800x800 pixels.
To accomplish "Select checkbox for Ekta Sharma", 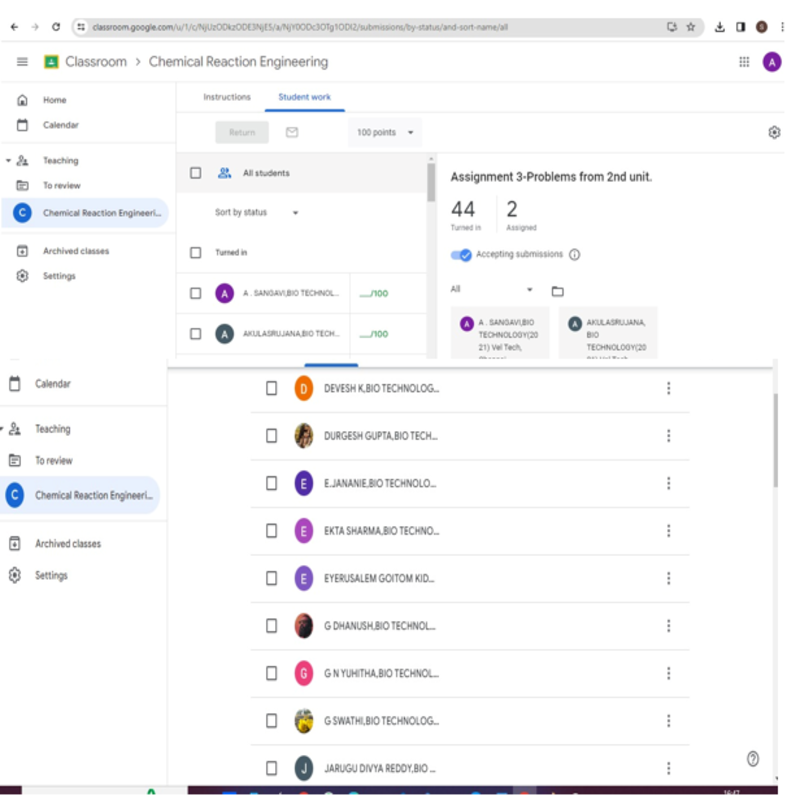I will point(271,531).
